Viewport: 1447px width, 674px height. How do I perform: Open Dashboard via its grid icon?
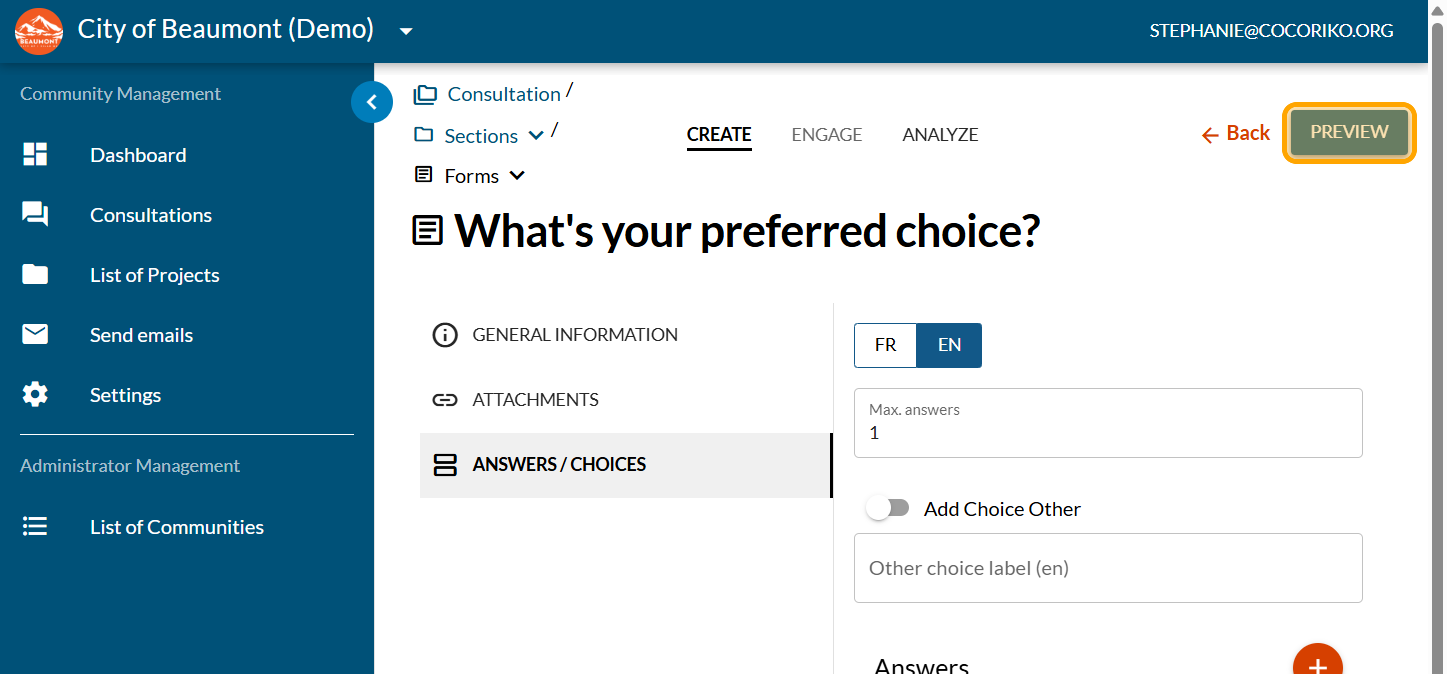tap(35, 154)
